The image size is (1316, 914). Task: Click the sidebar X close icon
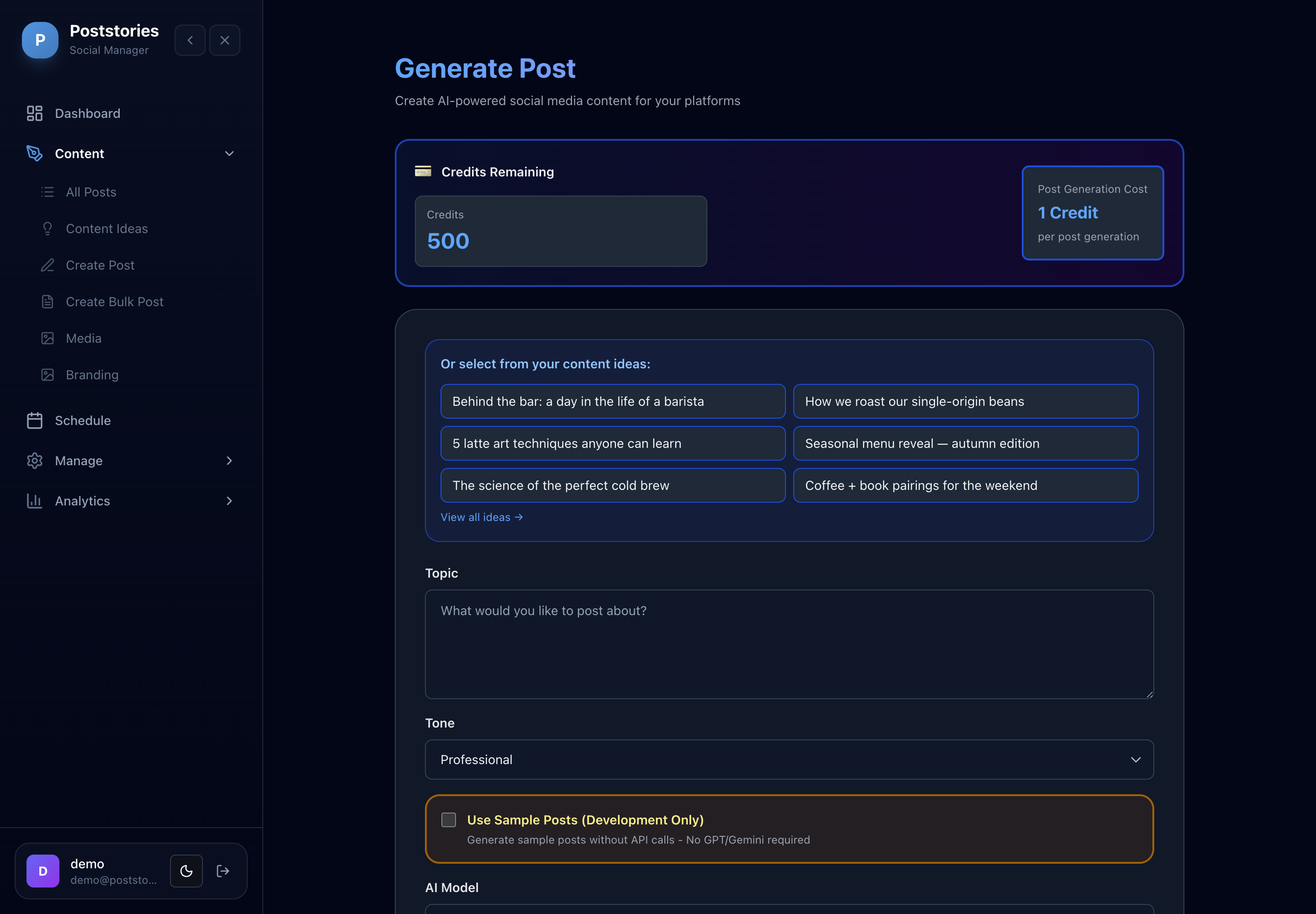(x=224, y=40)
